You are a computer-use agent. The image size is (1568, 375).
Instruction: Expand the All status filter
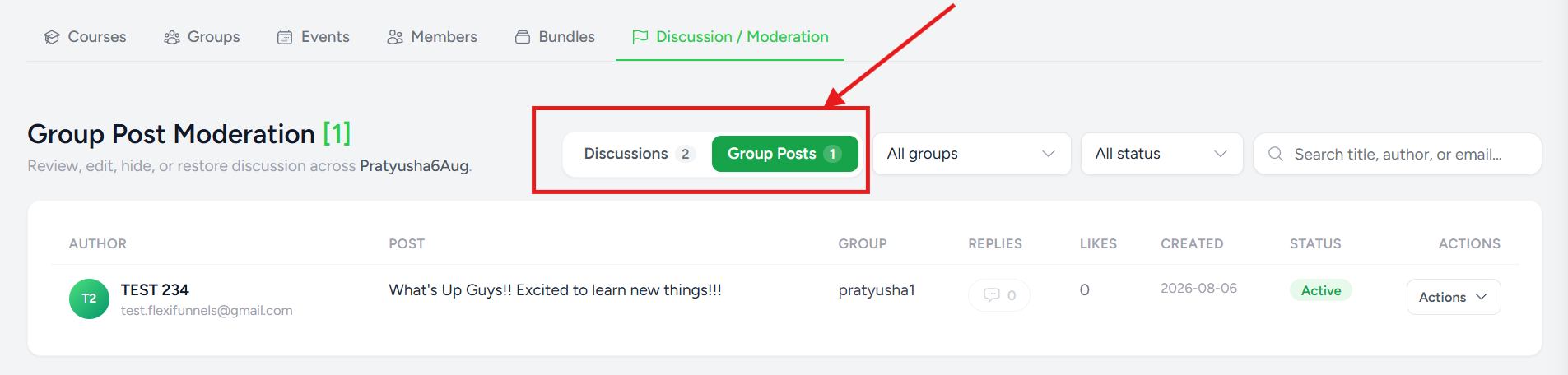(x=1161, y=154)
